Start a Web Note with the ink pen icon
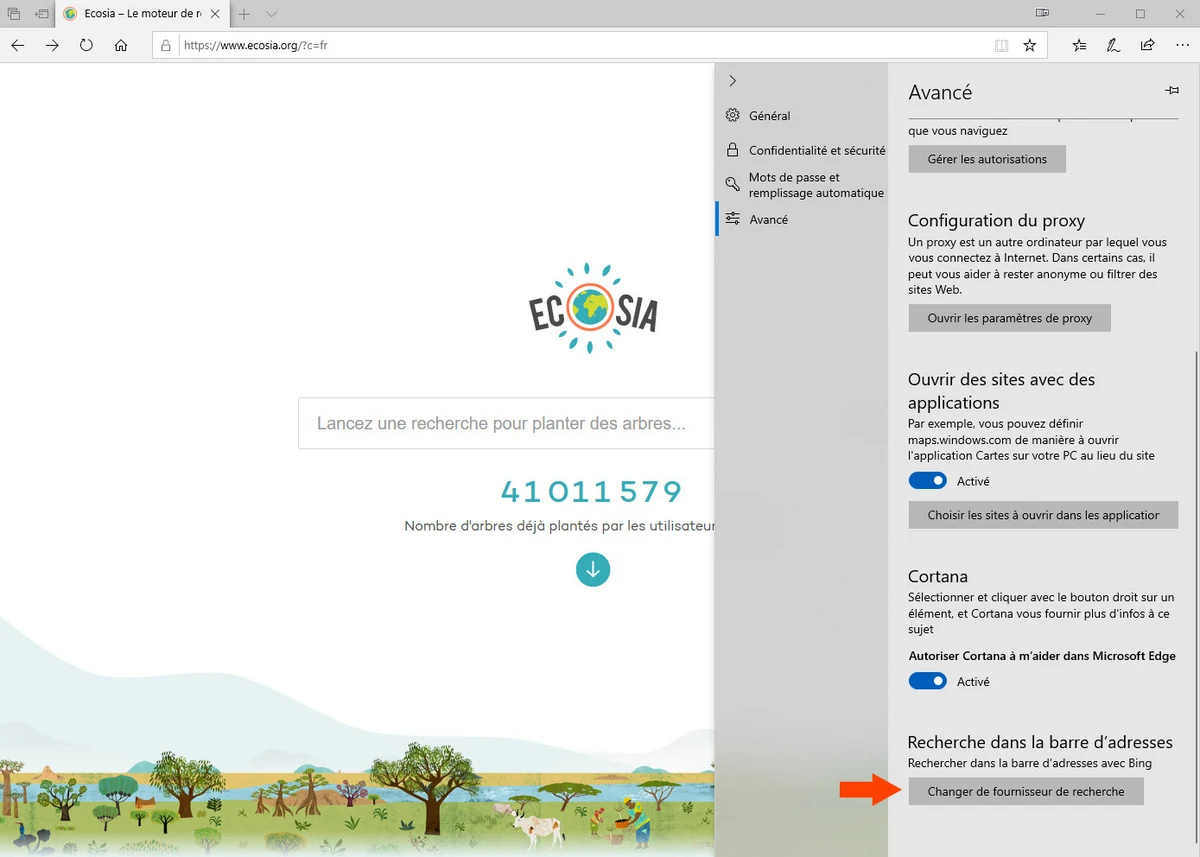1200x857 pixels. click(x=1112, y=44)
